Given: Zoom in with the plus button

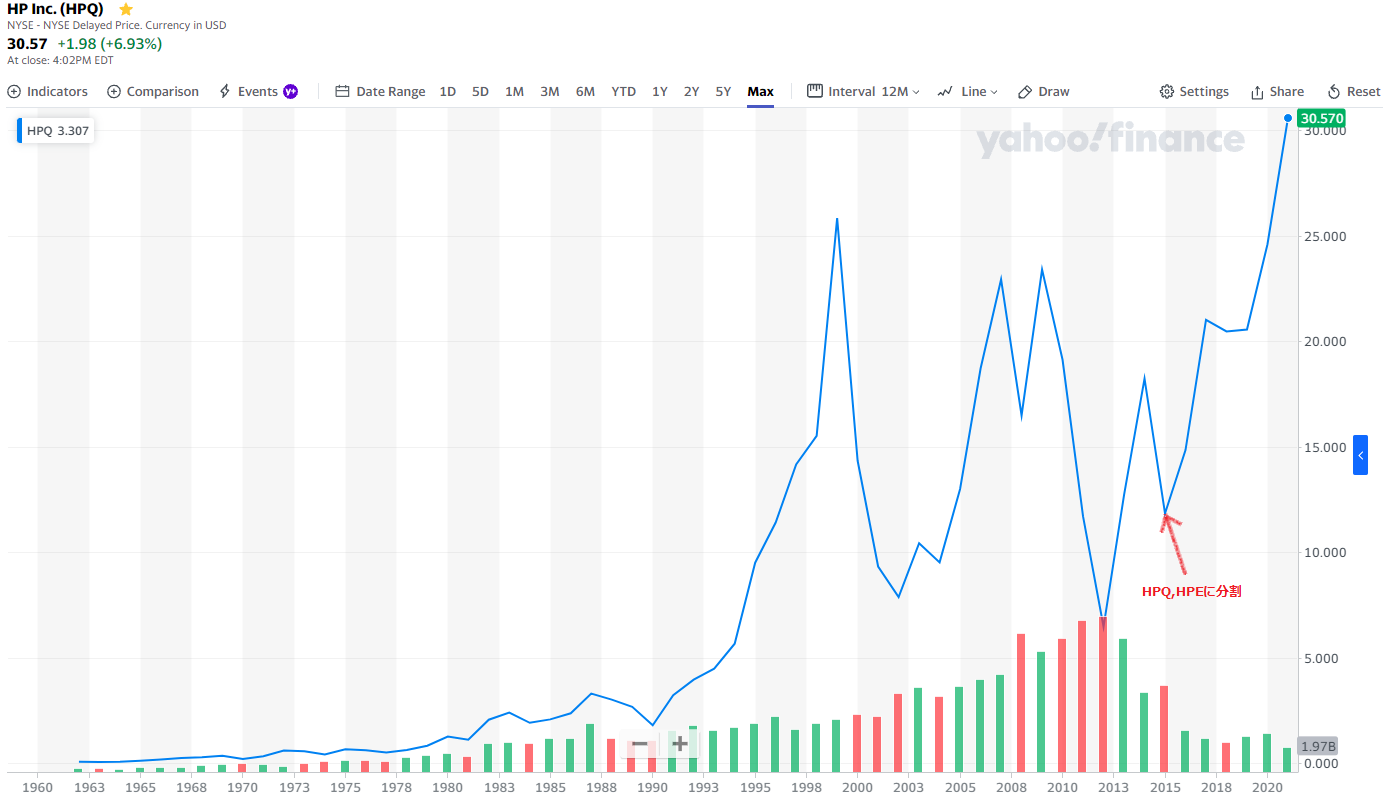Looking at the screenshot, I should click(x=680, y=744).
